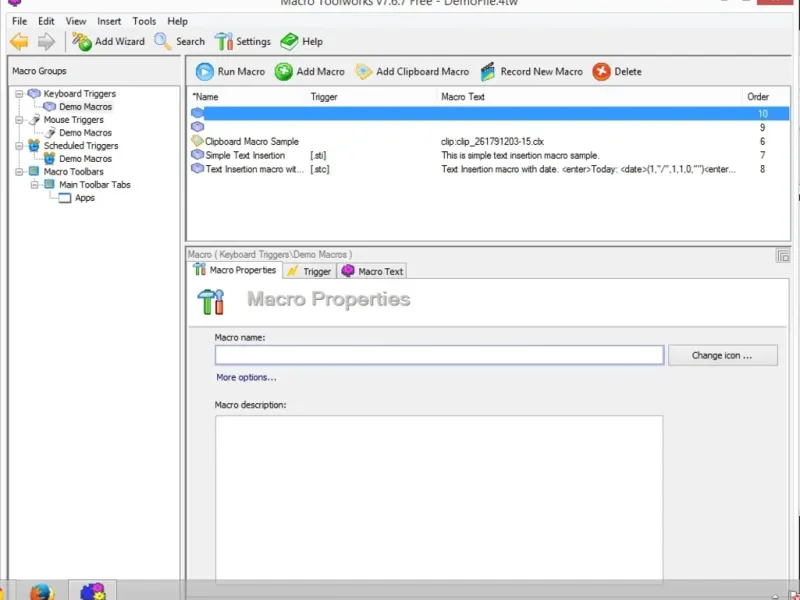Click the Keyboard Triggers group icon

(34, 93)
